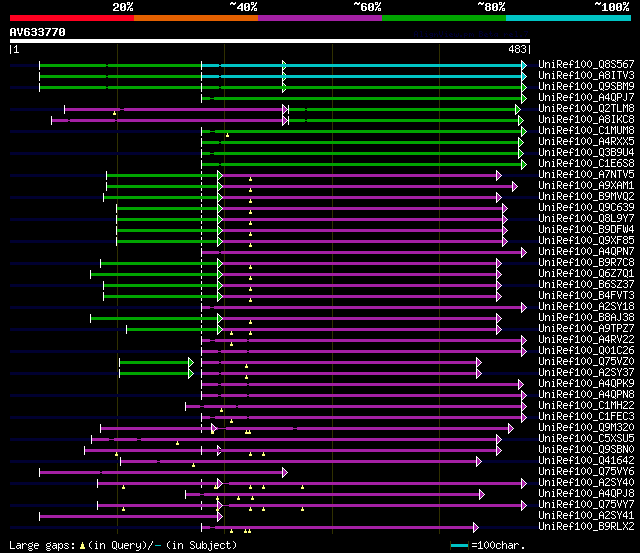Viewport: 640px width, 553px height.
Task: Select hit UniRef100_A4QPK9
Action: click(586, 384)
